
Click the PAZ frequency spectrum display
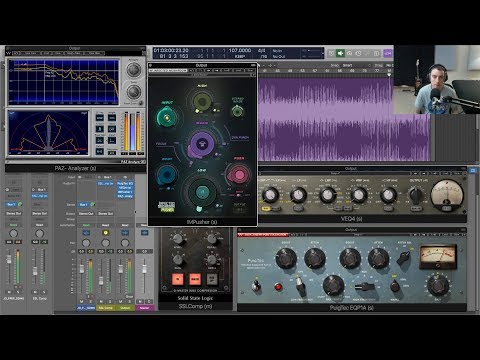click(x=63, y=82)
